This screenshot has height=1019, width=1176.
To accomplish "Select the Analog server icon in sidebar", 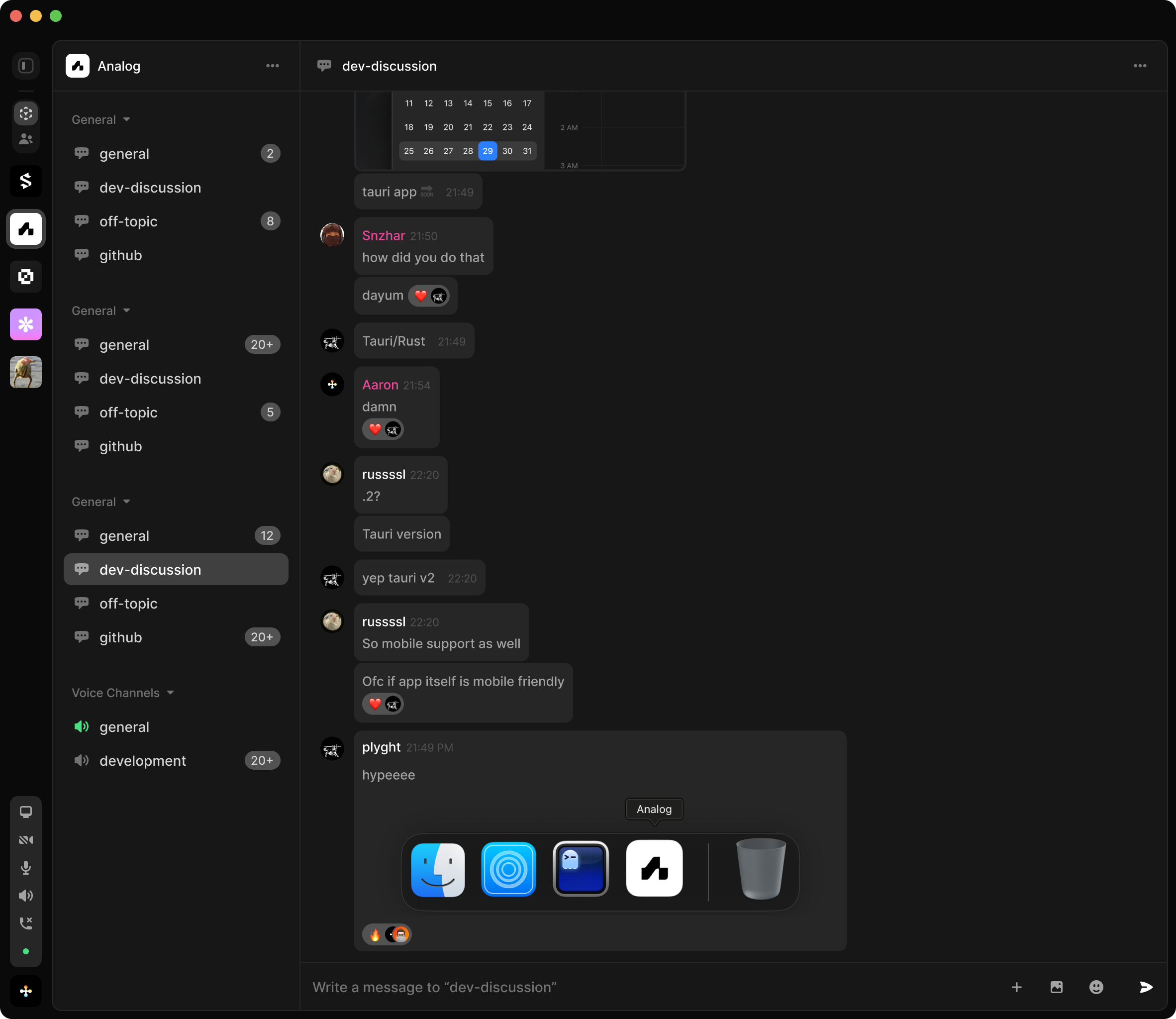I will (25, 229).
